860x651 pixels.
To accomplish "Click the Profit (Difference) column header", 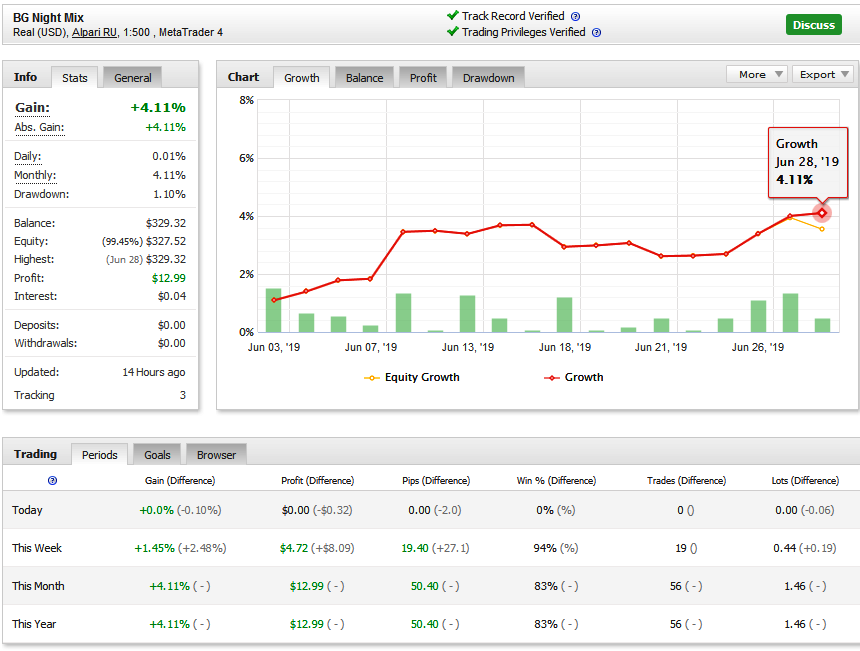I will [318, 480].
